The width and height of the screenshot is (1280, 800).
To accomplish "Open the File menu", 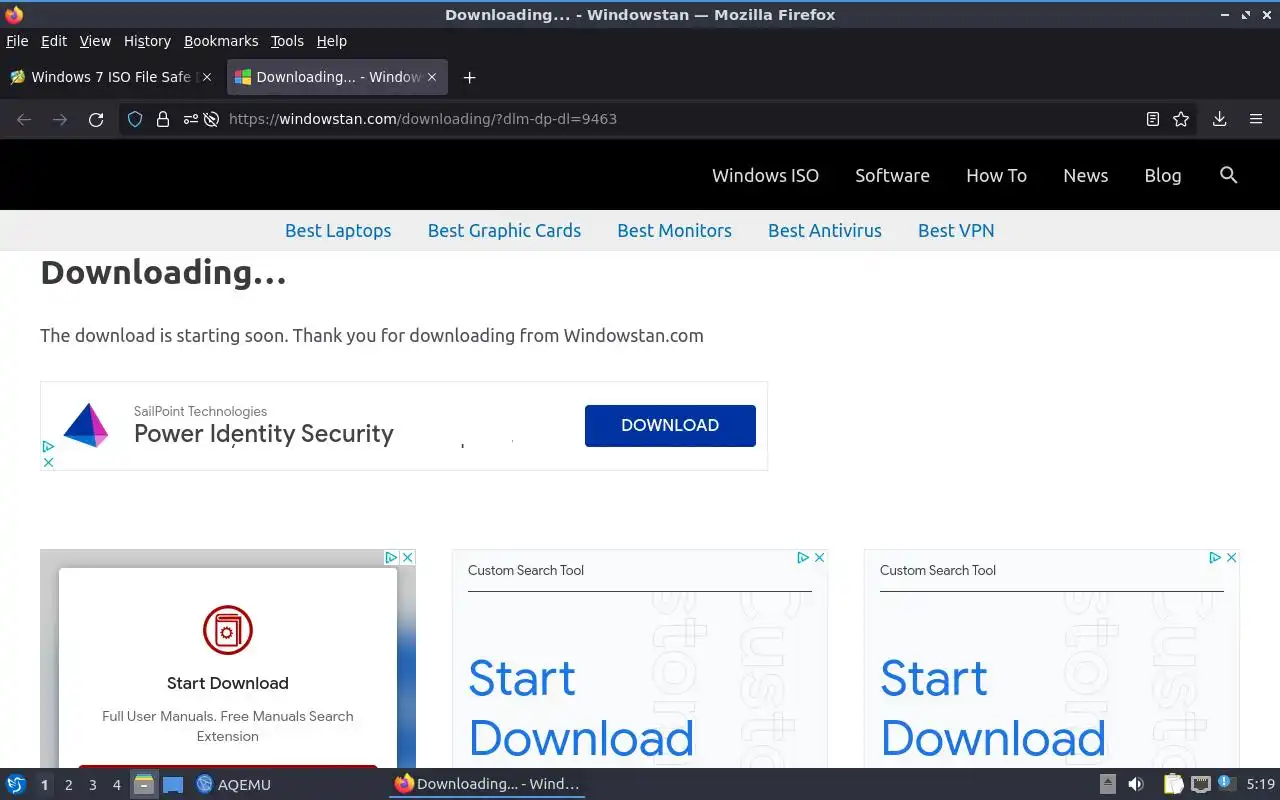I will 17,41.
